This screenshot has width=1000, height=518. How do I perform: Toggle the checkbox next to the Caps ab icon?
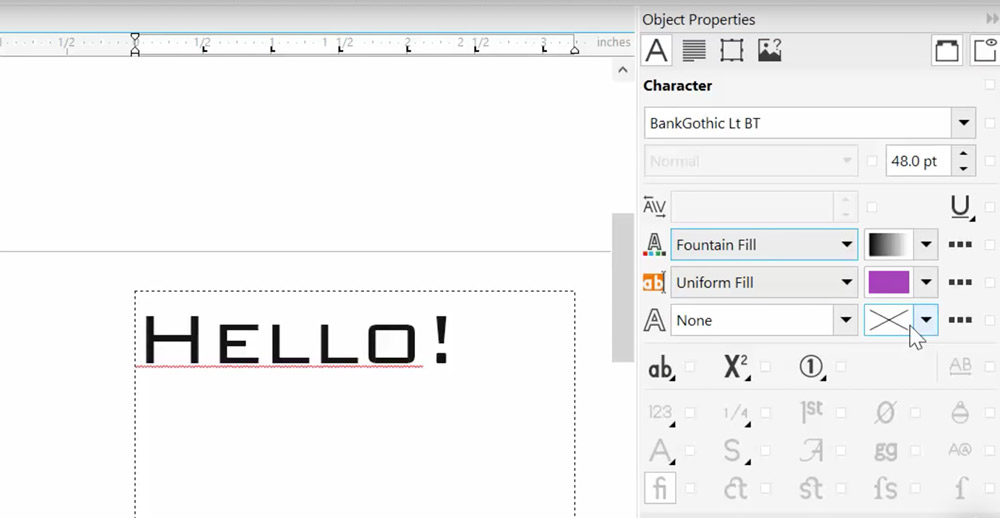(x=689, y=367)
